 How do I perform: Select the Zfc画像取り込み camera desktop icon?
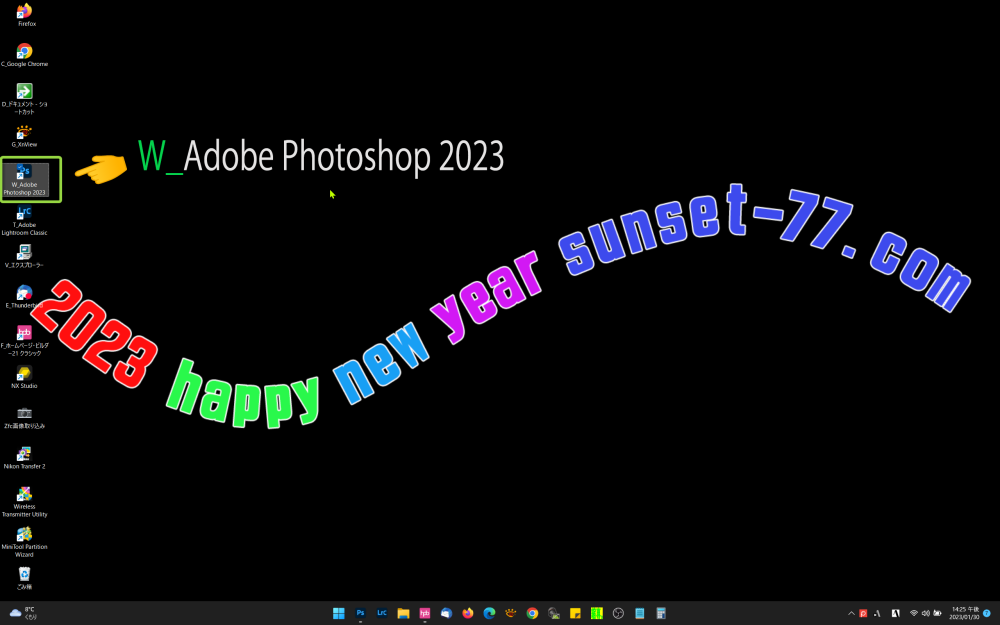24,417
